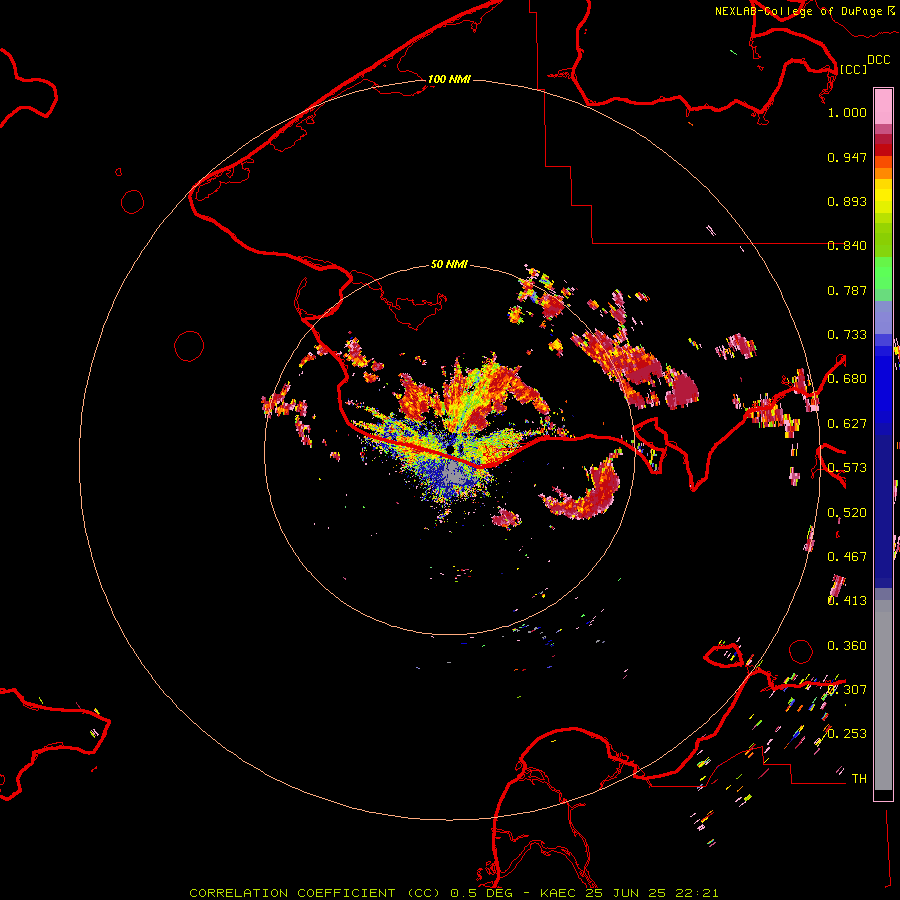This screenshot has height=900, width=900.
Task: Click the 0.5 DEG elevation text
Action: coord(482,893)
